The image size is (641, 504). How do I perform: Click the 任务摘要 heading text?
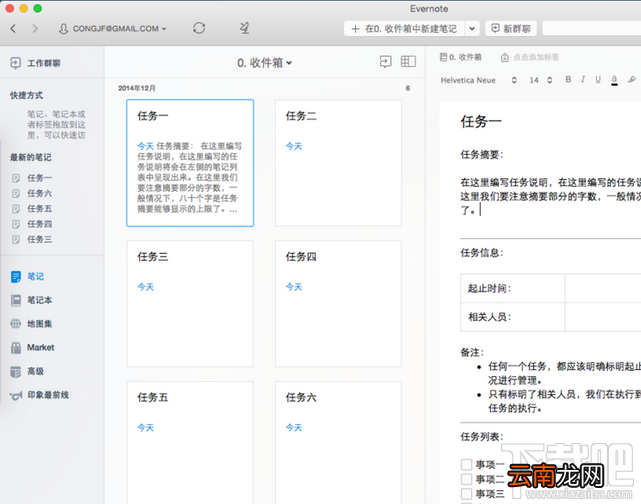(x=482, y=155)
